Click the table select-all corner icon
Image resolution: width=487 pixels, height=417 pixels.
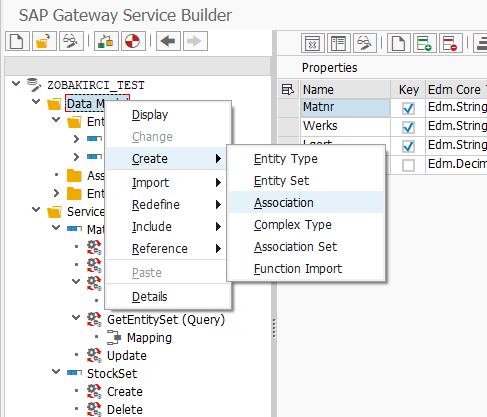click(288, 89)
